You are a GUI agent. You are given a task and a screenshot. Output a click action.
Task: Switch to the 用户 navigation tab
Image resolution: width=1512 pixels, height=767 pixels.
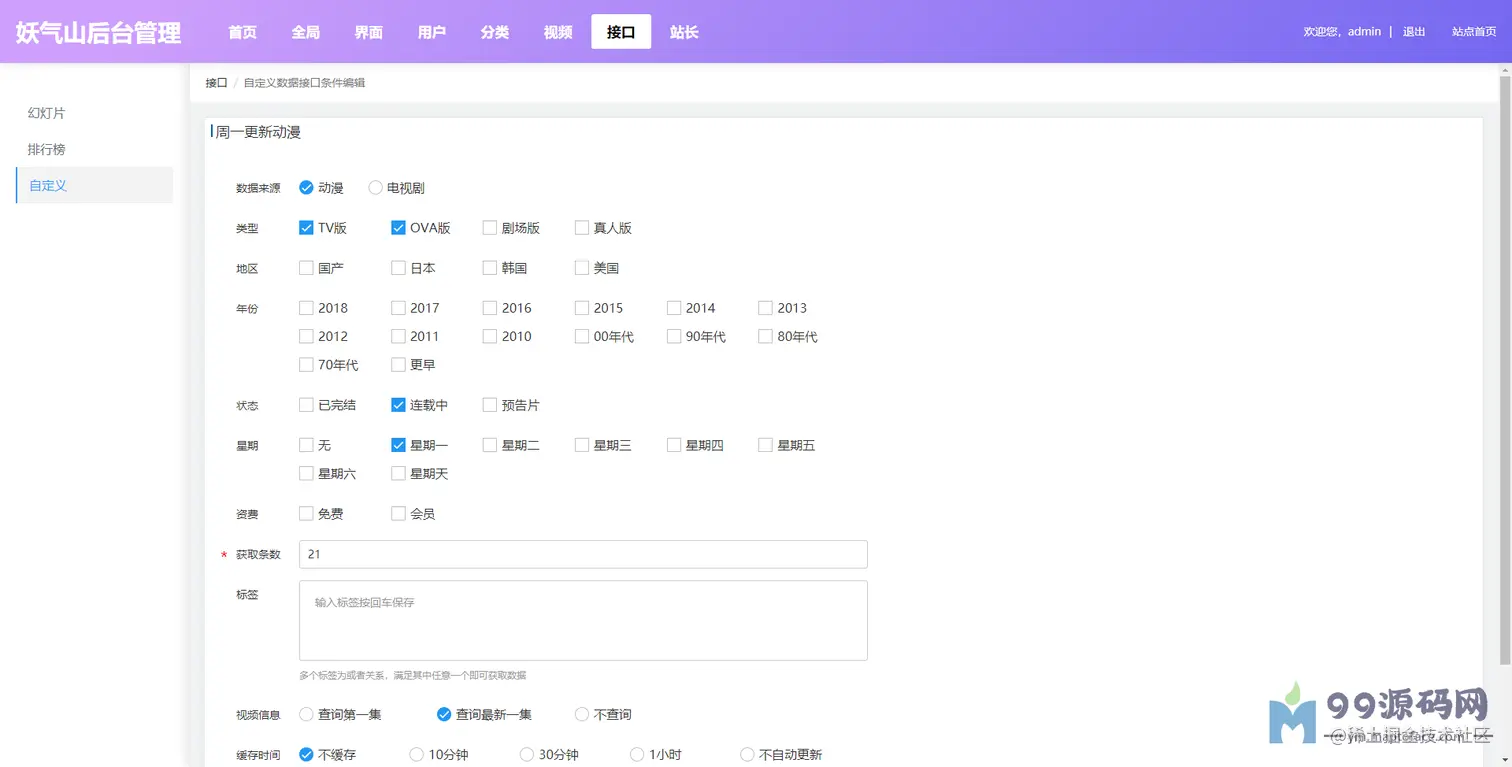(x=432, y=32)
